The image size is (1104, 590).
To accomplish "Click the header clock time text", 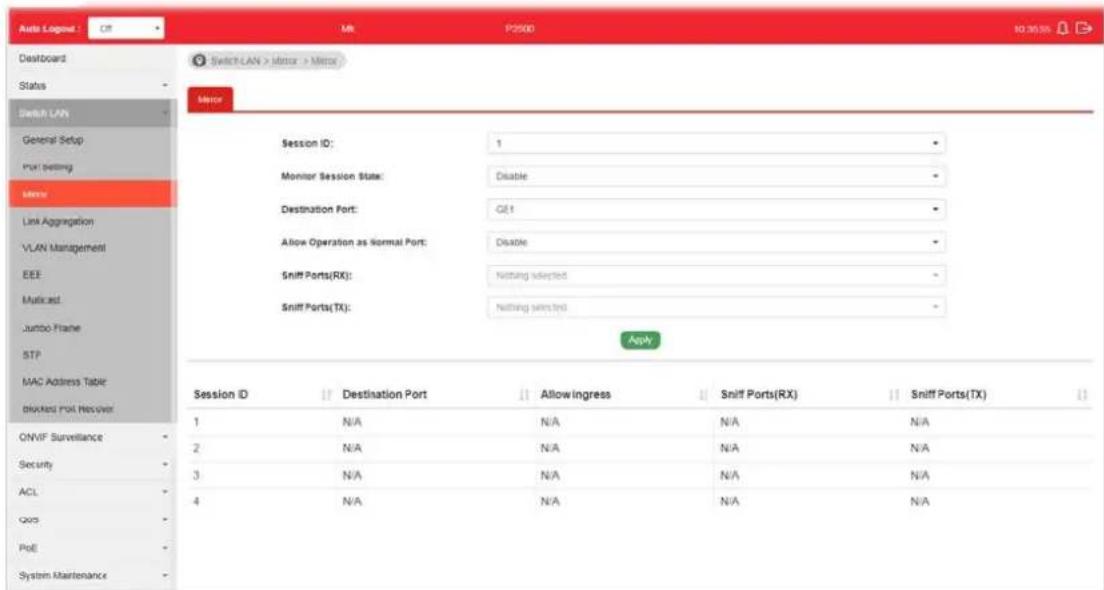I will pyautogui.click(x=1031, y=30).
